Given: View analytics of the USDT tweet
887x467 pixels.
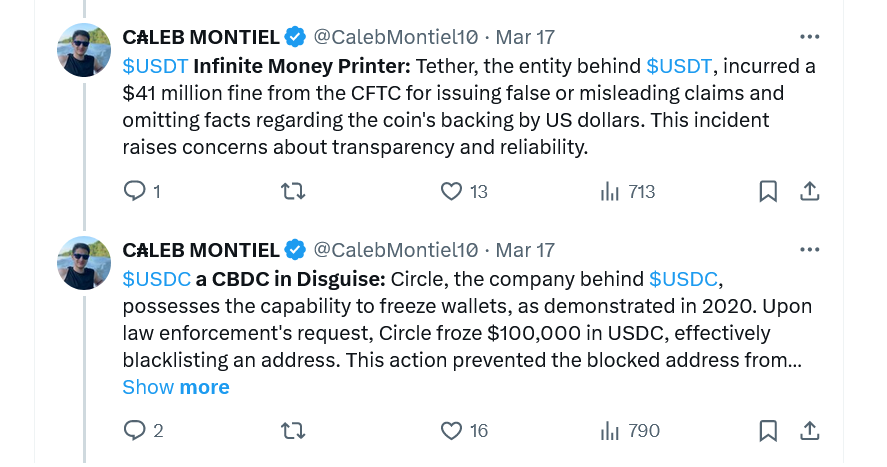Looking at the screenshot, I should point(610,191).
